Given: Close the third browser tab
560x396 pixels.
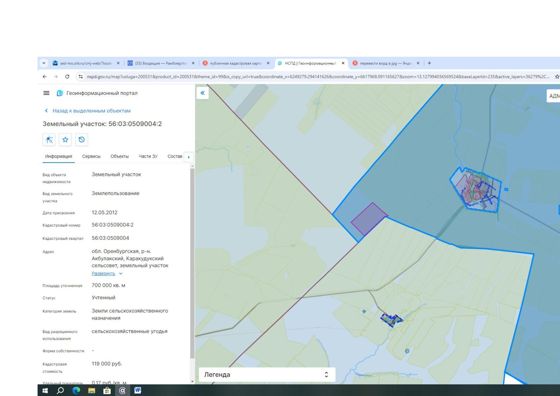Looking at the screenshot, I should (x=268, y=63).
